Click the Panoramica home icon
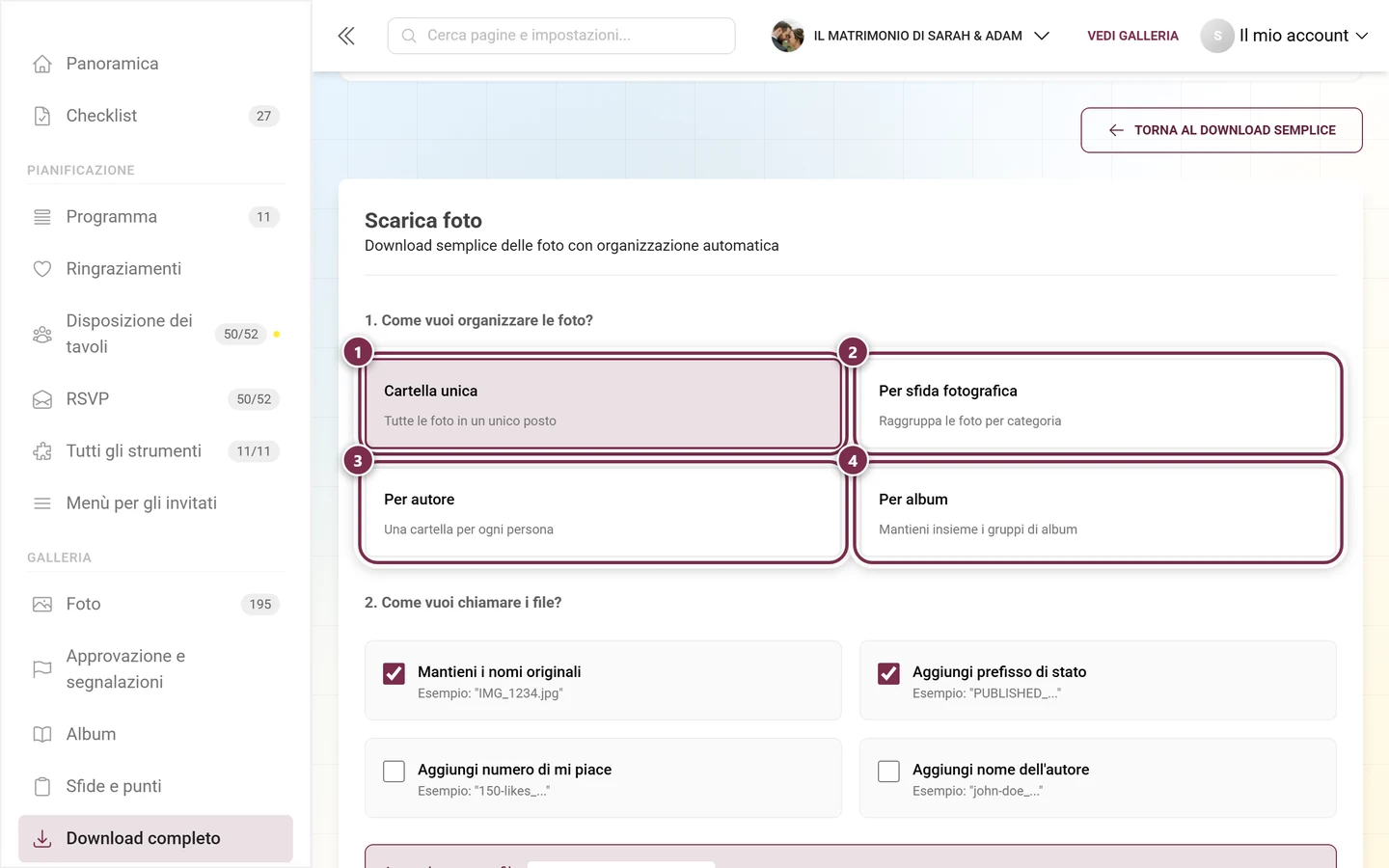The image size is (1389, 868). [42, 64]
